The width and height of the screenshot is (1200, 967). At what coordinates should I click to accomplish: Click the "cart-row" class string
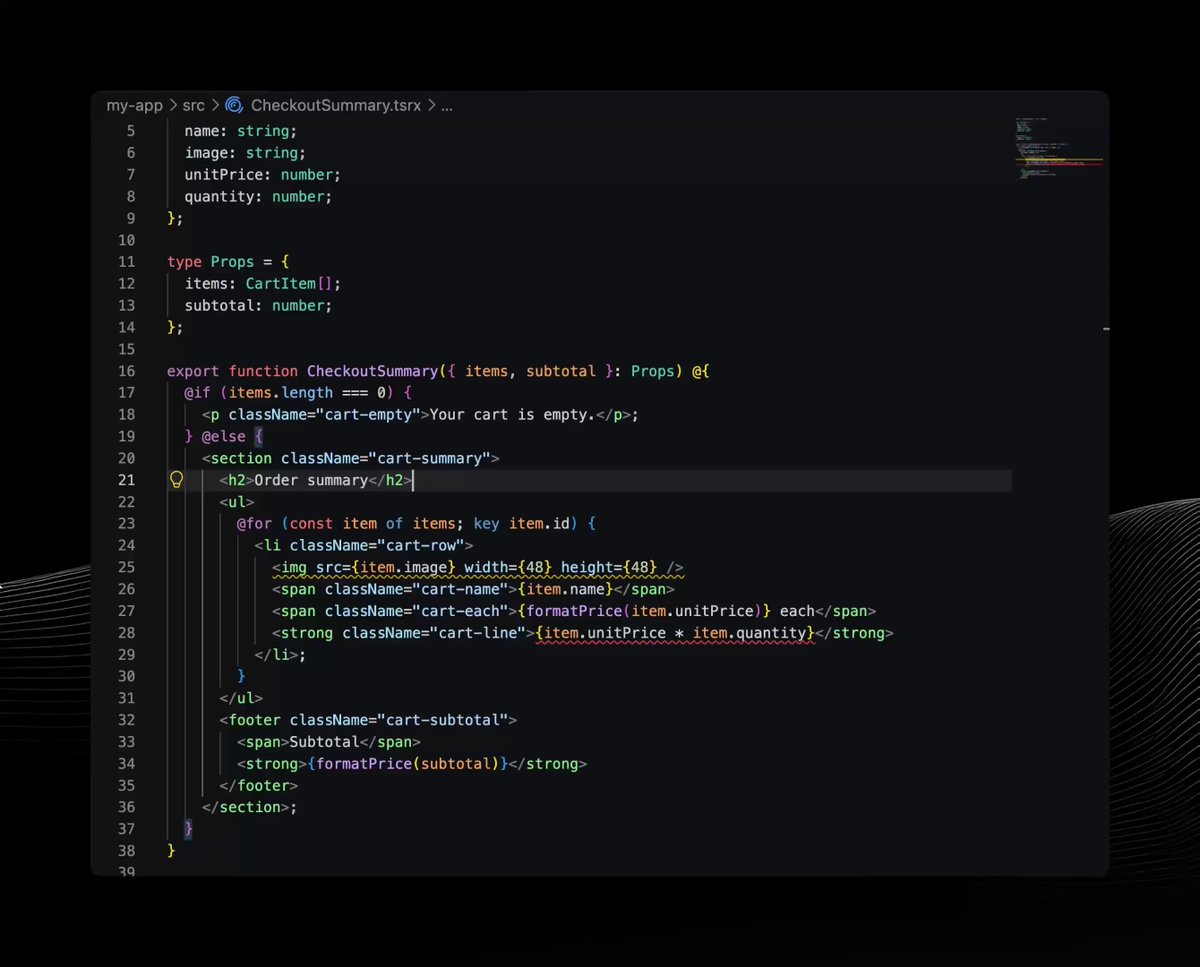tap(420, 546)
